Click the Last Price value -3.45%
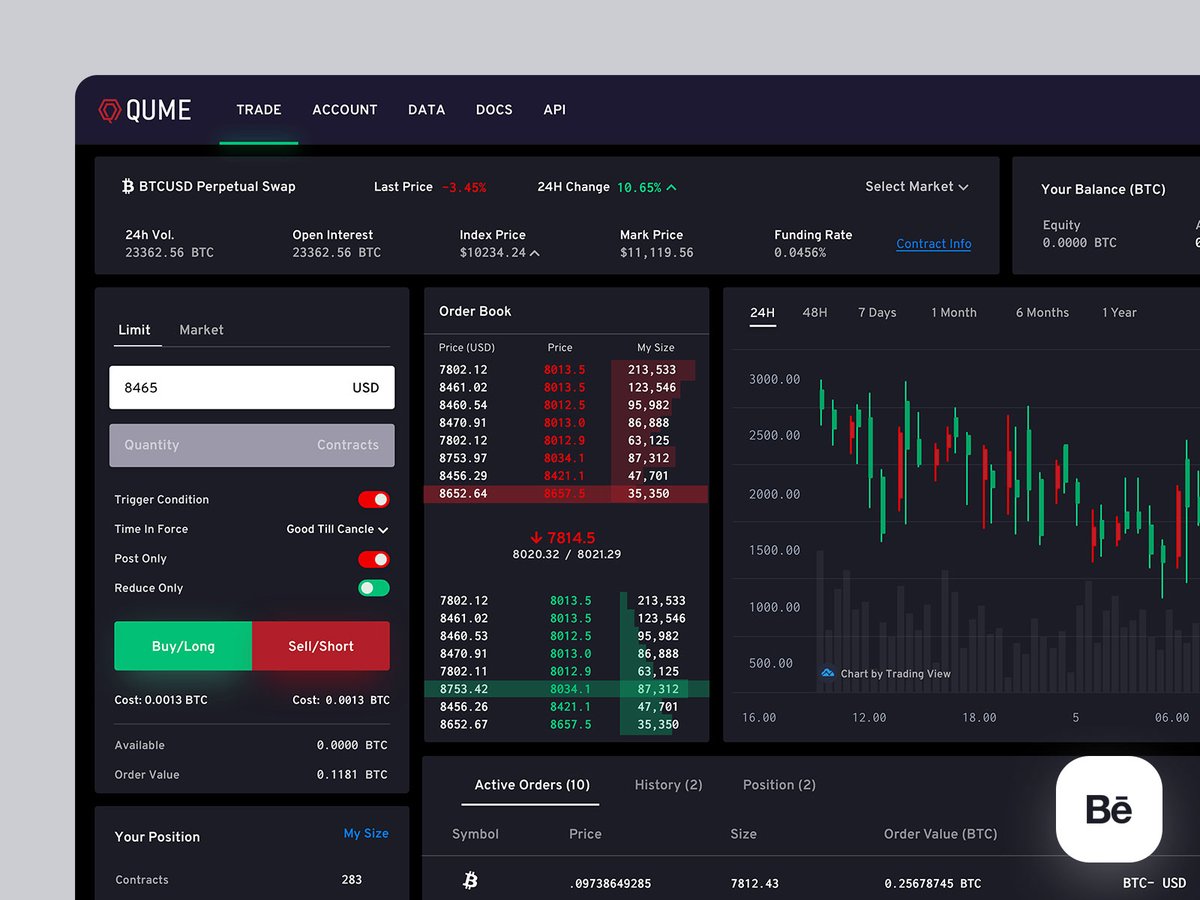The width and height of the screenshot is (1200, 900). pos(464,187)
